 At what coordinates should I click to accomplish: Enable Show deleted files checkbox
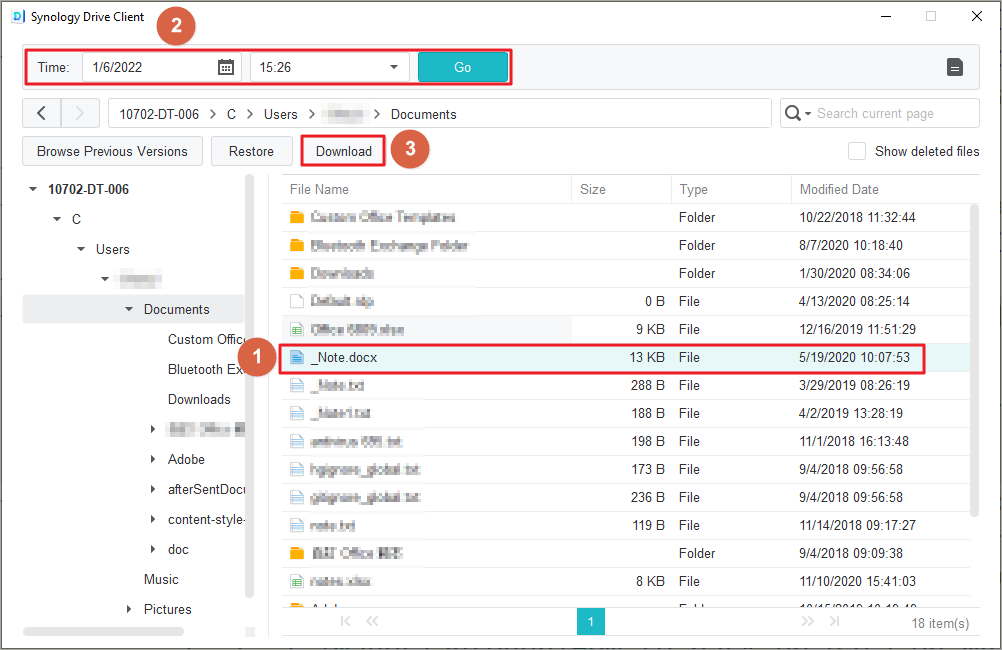(857, 151)
